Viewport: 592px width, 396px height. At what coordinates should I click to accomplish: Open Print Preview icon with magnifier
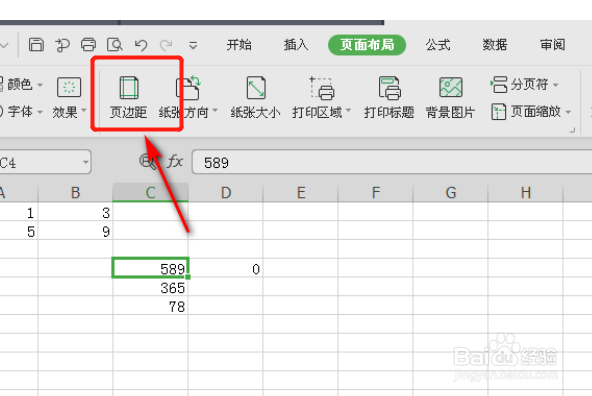point(115,45)
